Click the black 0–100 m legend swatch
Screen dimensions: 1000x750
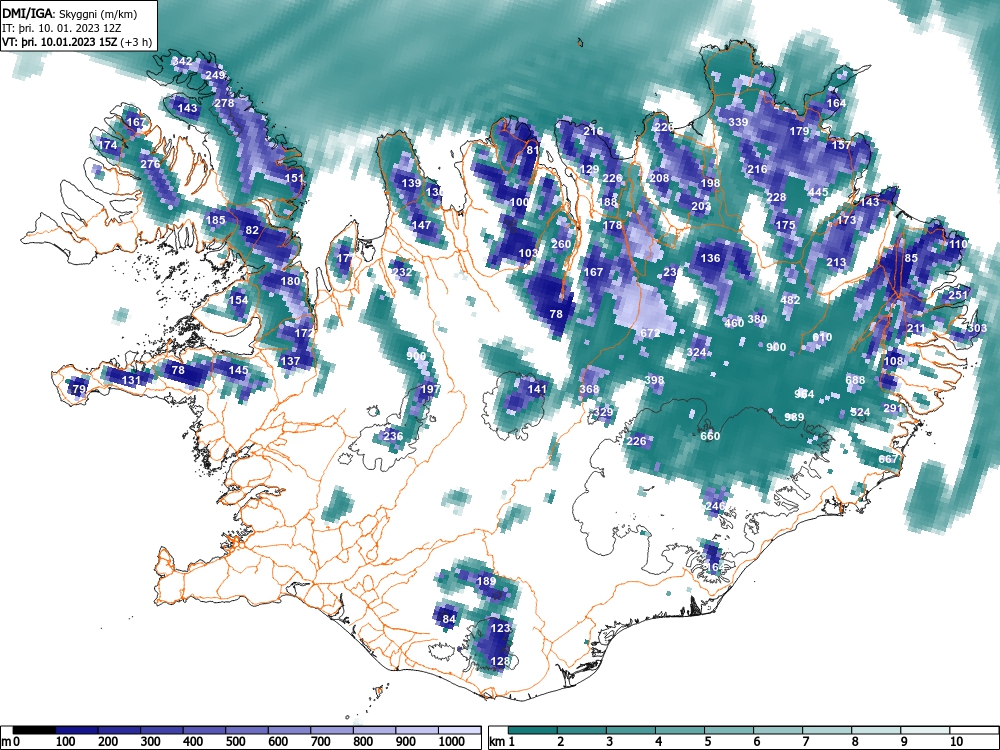(x=34, y=730)
